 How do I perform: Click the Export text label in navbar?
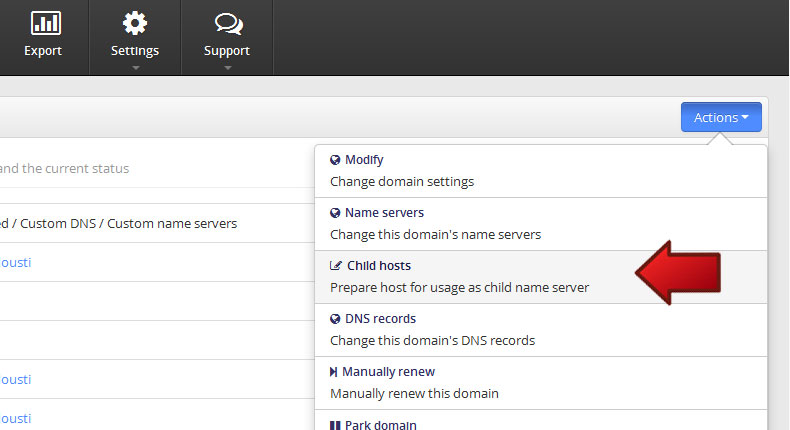[43, 51]
